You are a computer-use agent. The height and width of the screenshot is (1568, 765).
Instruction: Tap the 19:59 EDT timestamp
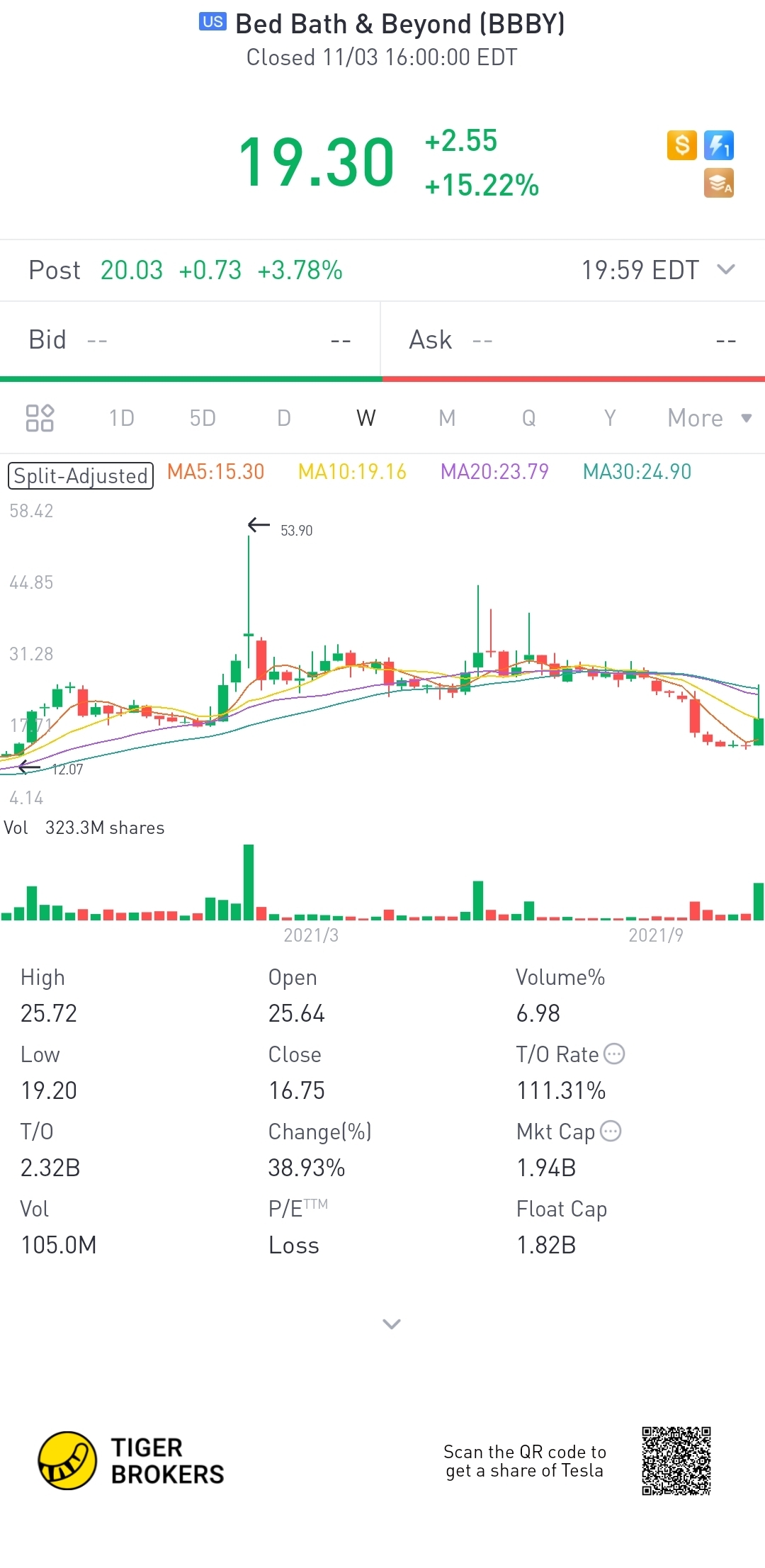pyautogui.click(x=640, y=270)
